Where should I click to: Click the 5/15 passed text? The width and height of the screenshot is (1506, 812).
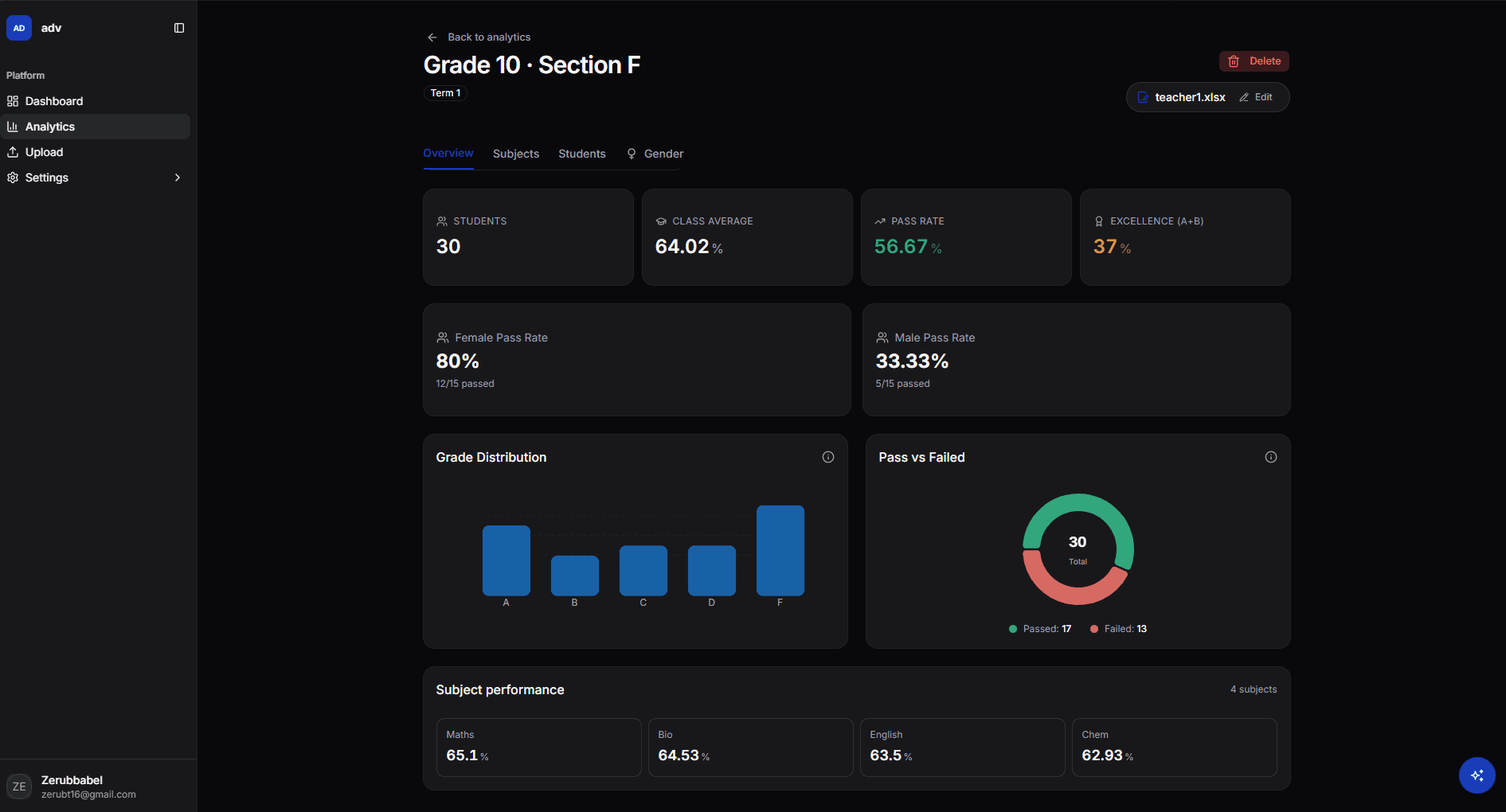(902, 384)
